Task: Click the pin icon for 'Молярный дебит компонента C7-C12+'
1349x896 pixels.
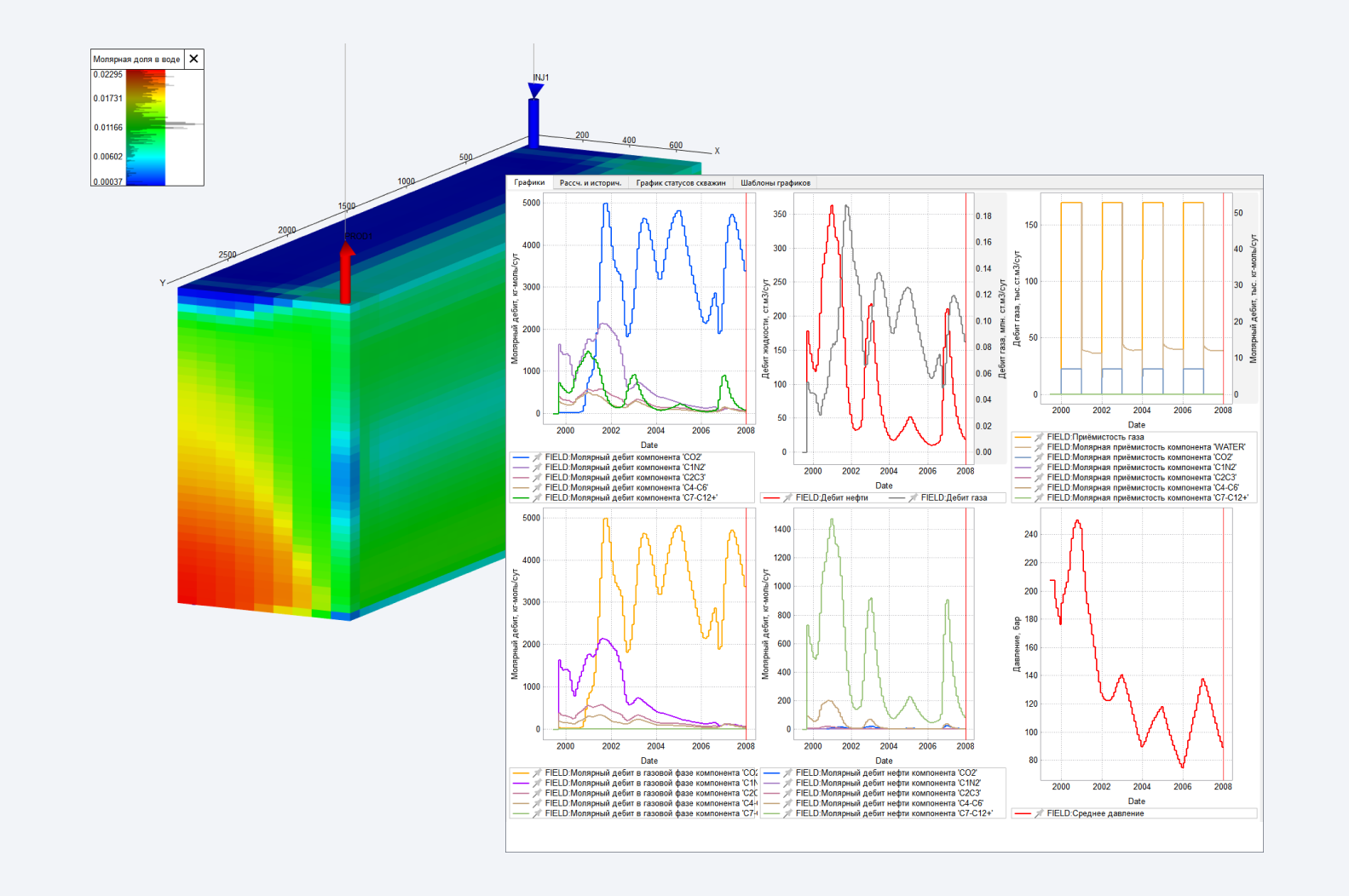Action: tap(538, 498)
